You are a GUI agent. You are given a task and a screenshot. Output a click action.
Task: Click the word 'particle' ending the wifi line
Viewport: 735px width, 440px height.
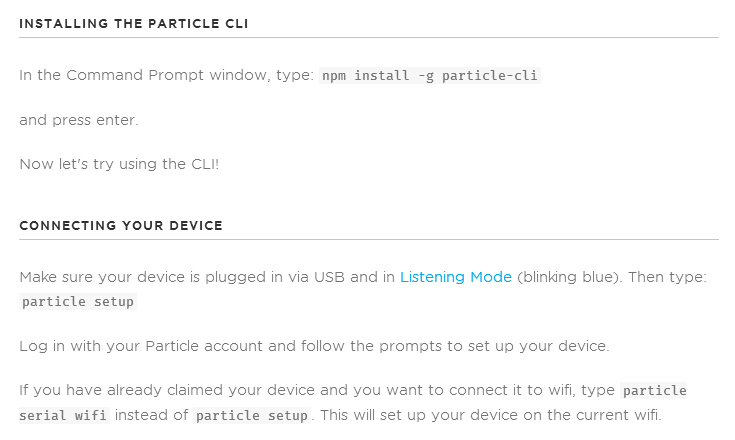point(654,390)
